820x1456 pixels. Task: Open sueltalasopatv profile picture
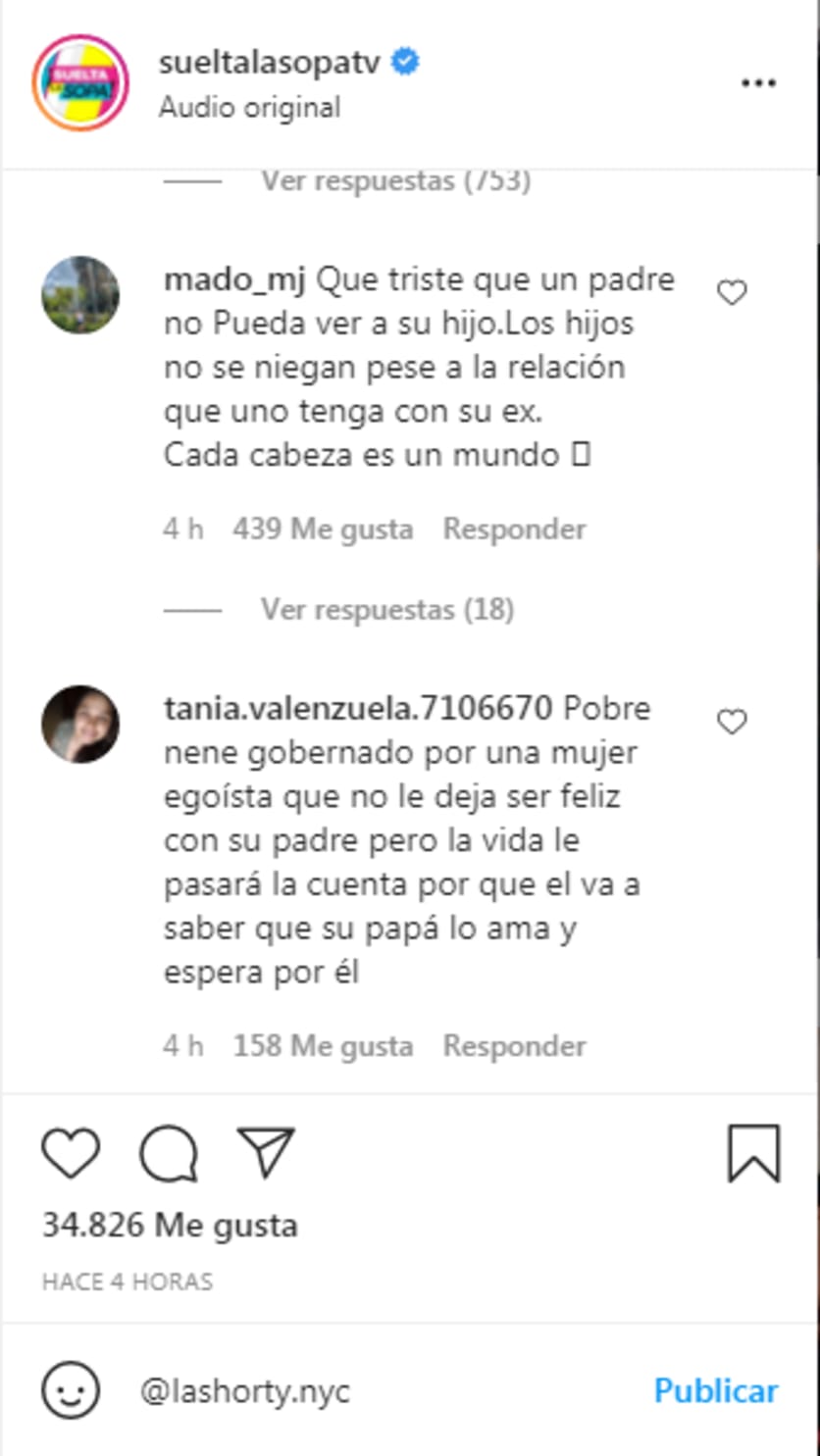(x=80, y=83)
